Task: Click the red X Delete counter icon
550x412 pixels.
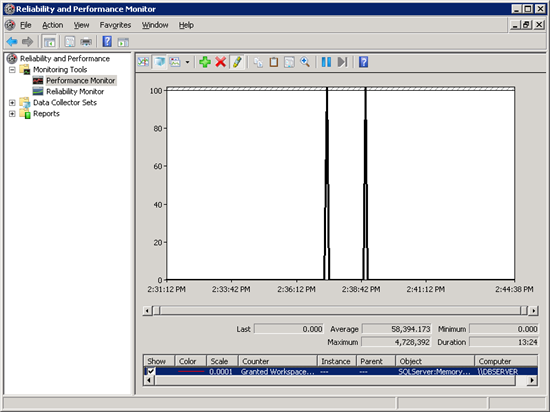Action: tap(220, 62)
